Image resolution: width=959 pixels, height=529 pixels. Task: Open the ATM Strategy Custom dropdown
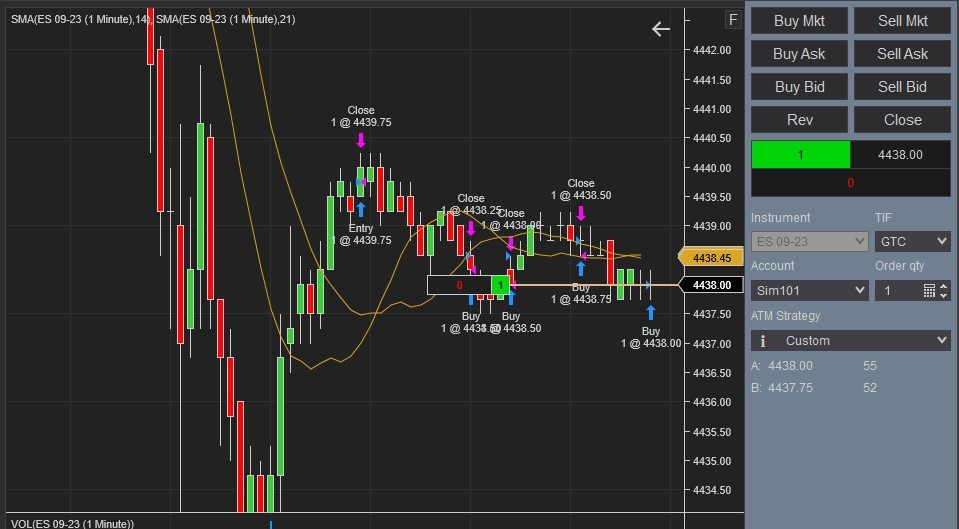click(x=851, y=341)
